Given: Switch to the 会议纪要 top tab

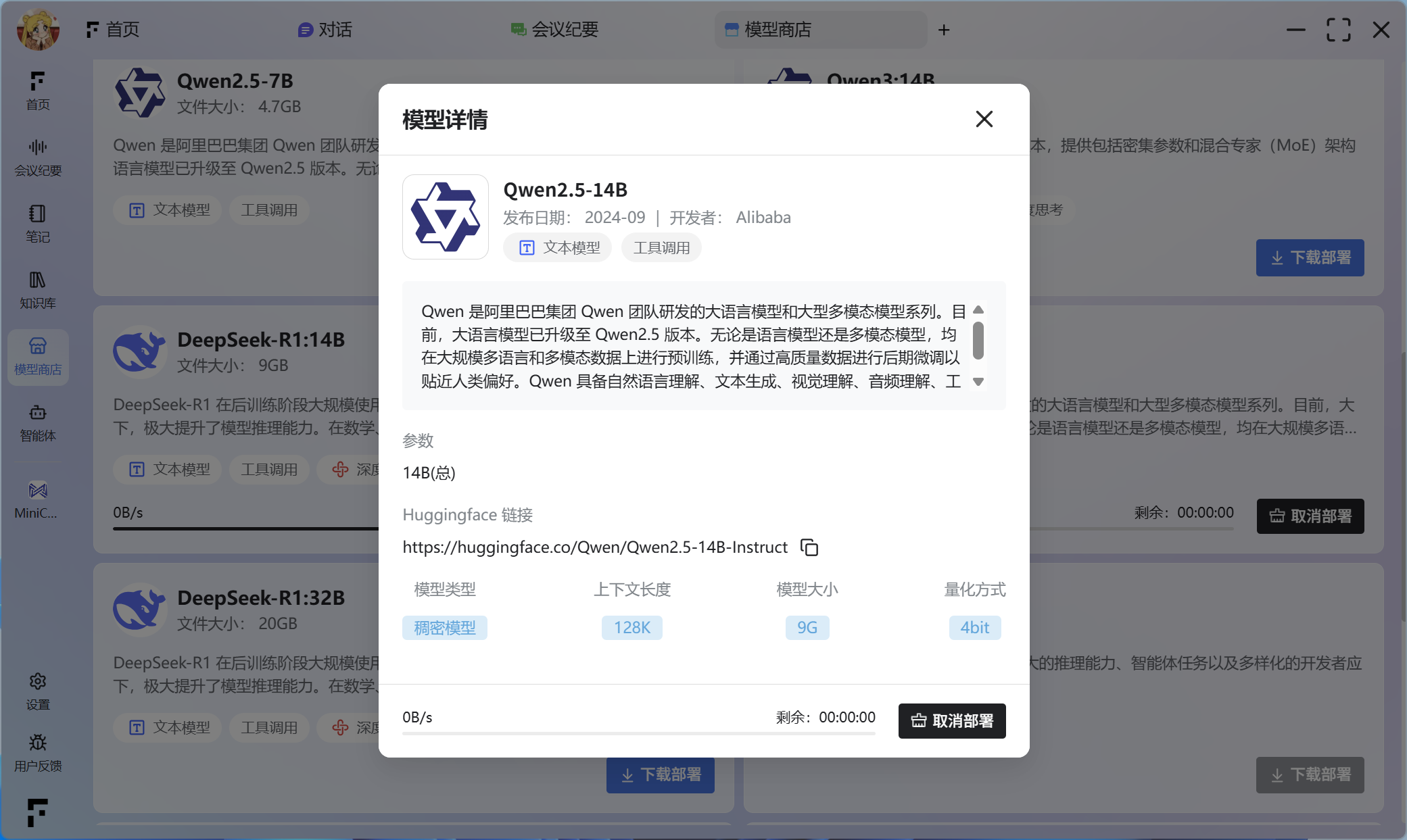Looking at the screenshot, I should pos(554,30).
